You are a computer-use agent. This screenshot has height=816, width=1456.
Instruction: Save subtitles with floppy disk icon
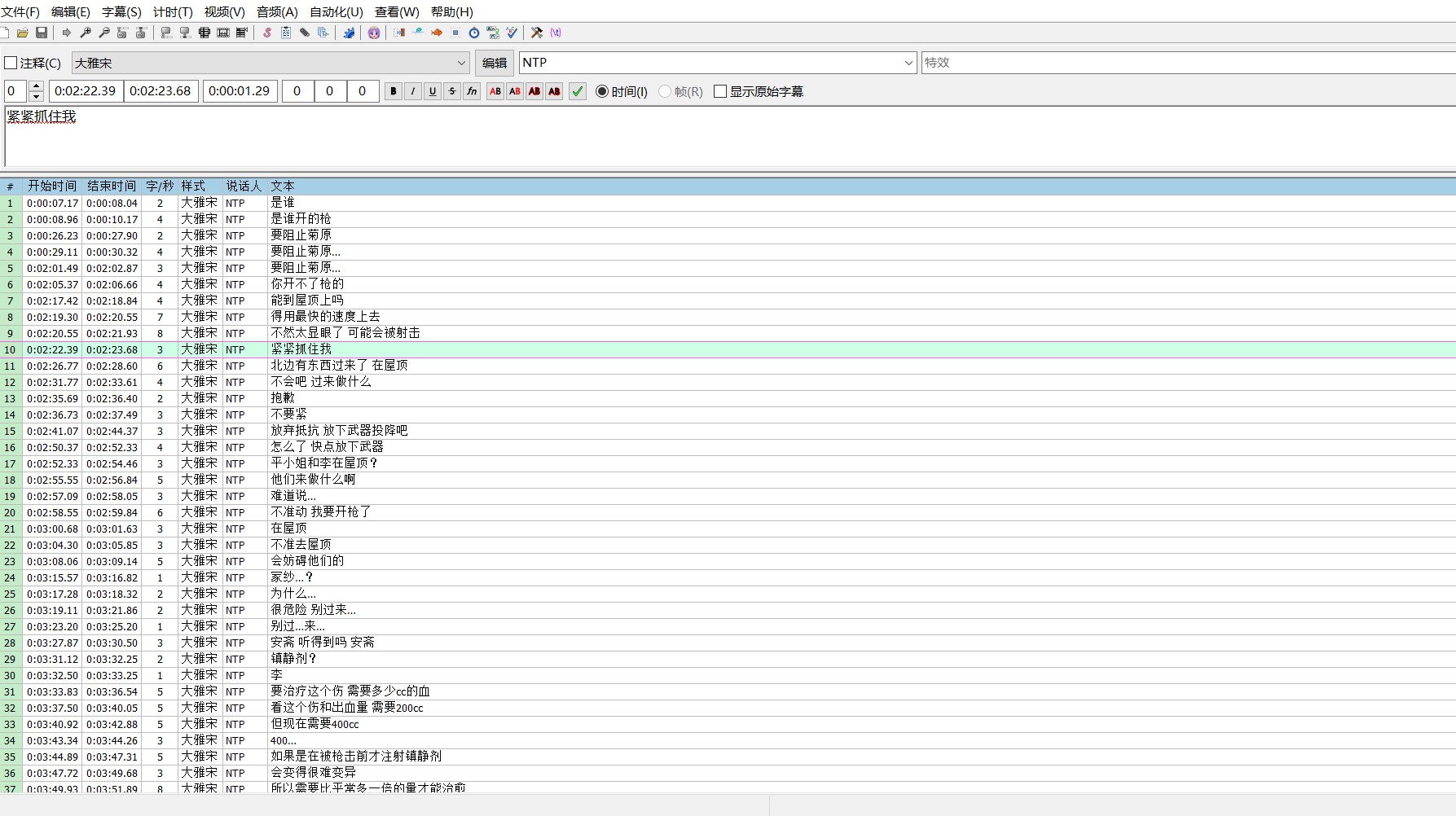coord(42,33)
